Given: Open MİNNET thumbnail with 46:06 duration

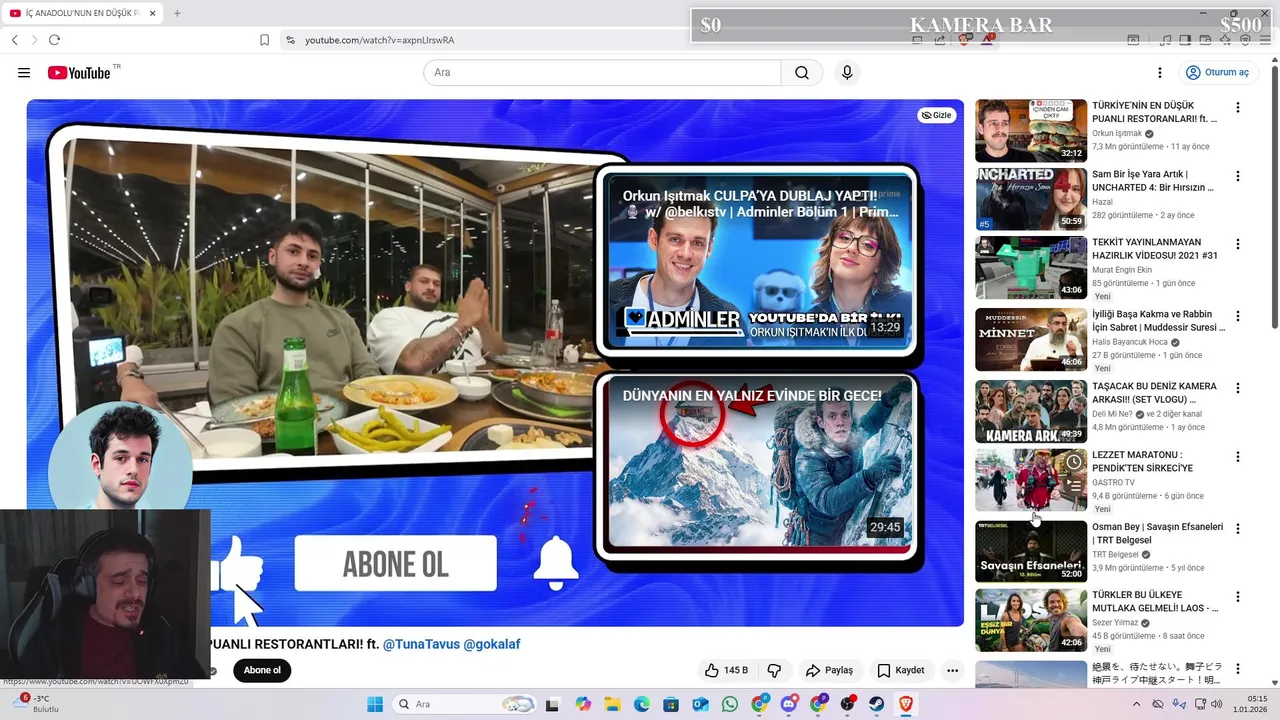Looking at the screenshot, I should click(x=1031, y=339).
